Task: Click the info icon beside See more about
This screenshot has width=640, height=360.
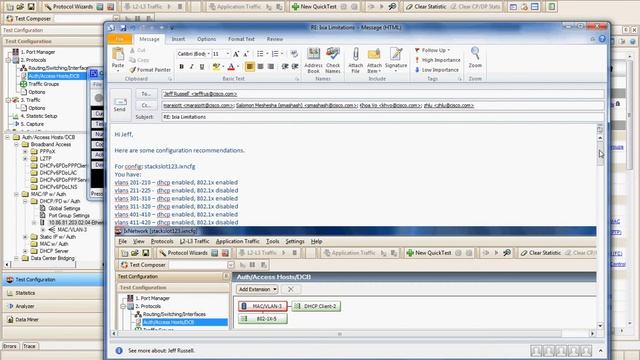Action: (119, 350)
